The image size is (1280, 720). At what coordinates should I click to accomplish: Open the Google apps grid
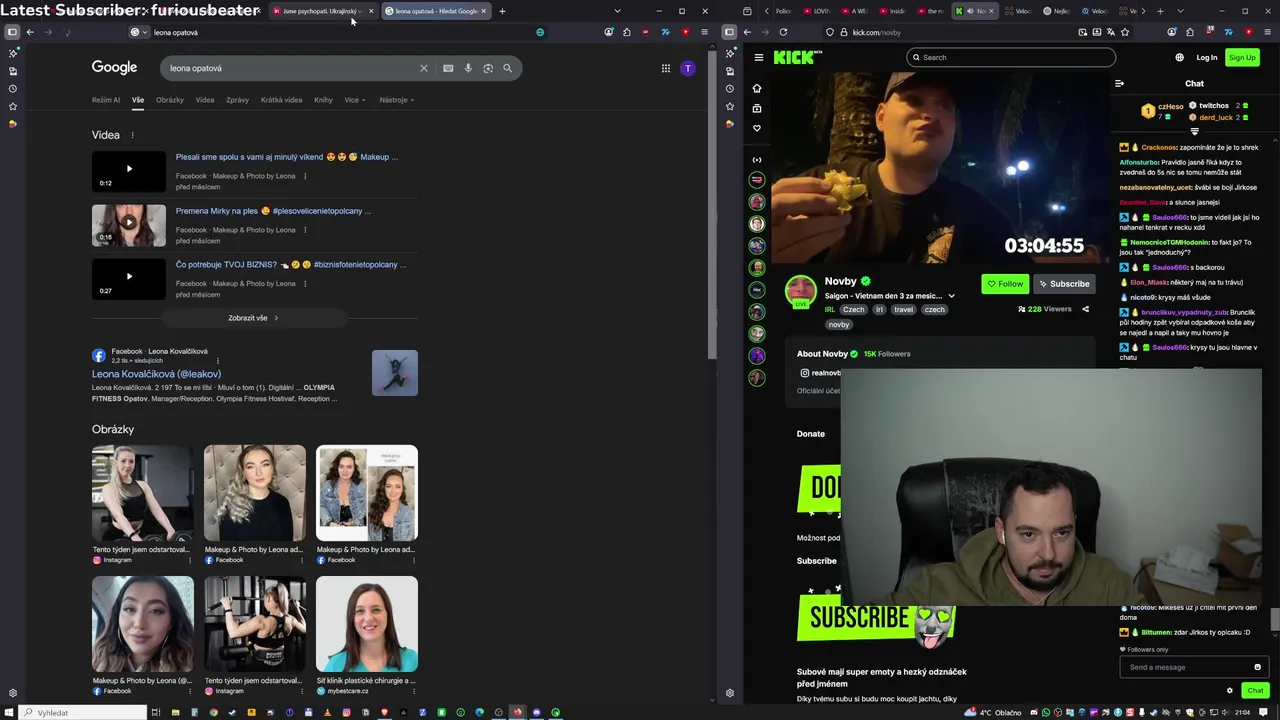tap(666, 68)
